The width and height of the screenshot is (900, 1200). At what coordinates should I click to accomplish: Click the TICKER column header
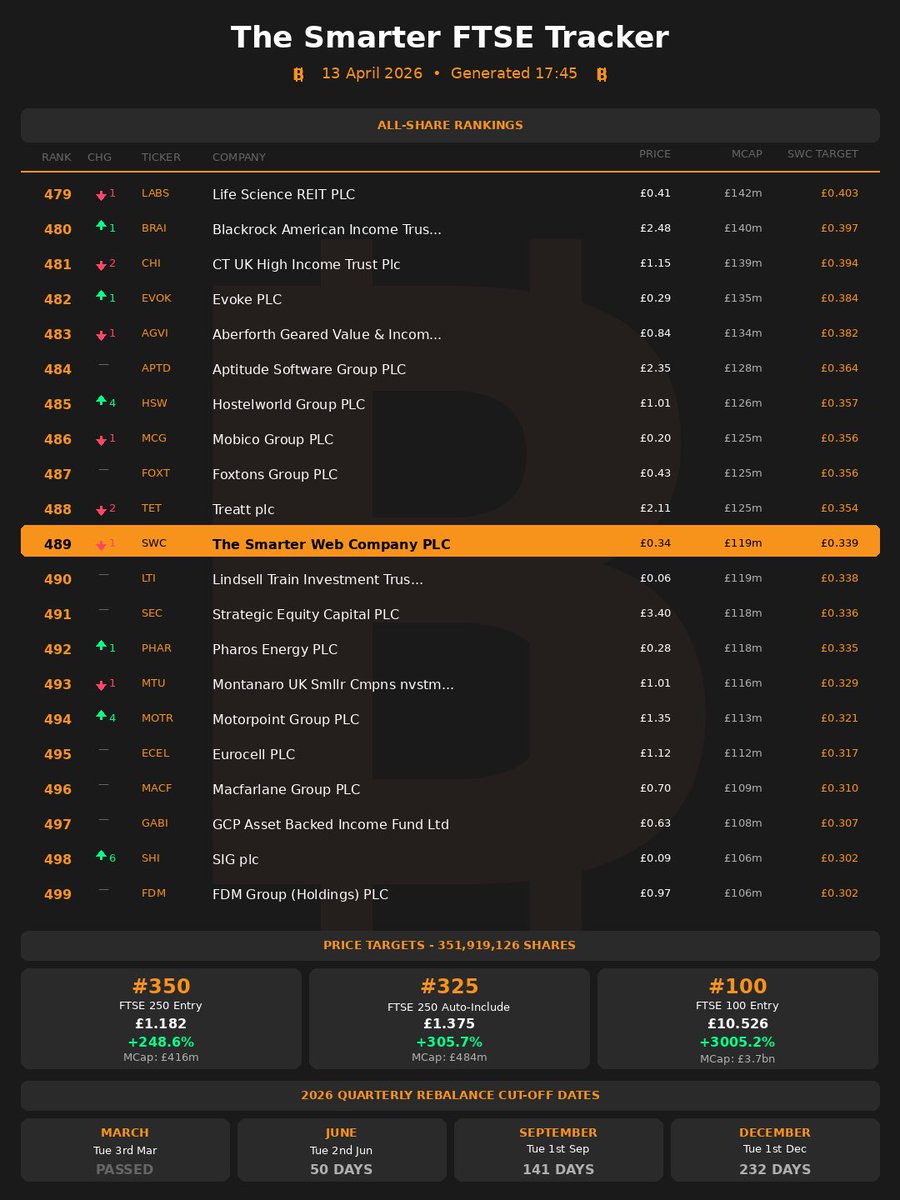point(161,157)
